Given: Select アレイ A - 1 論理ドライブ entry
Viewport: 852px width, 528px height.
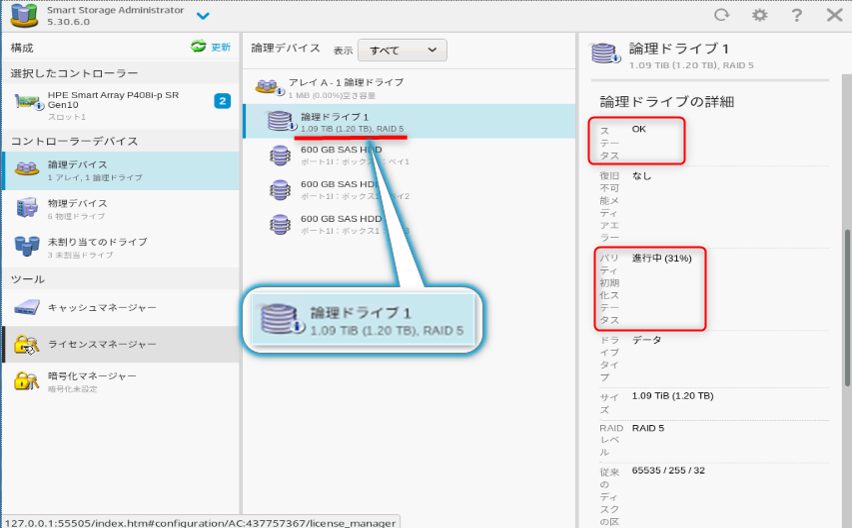Looking at the screenshot, I should 409,87.
